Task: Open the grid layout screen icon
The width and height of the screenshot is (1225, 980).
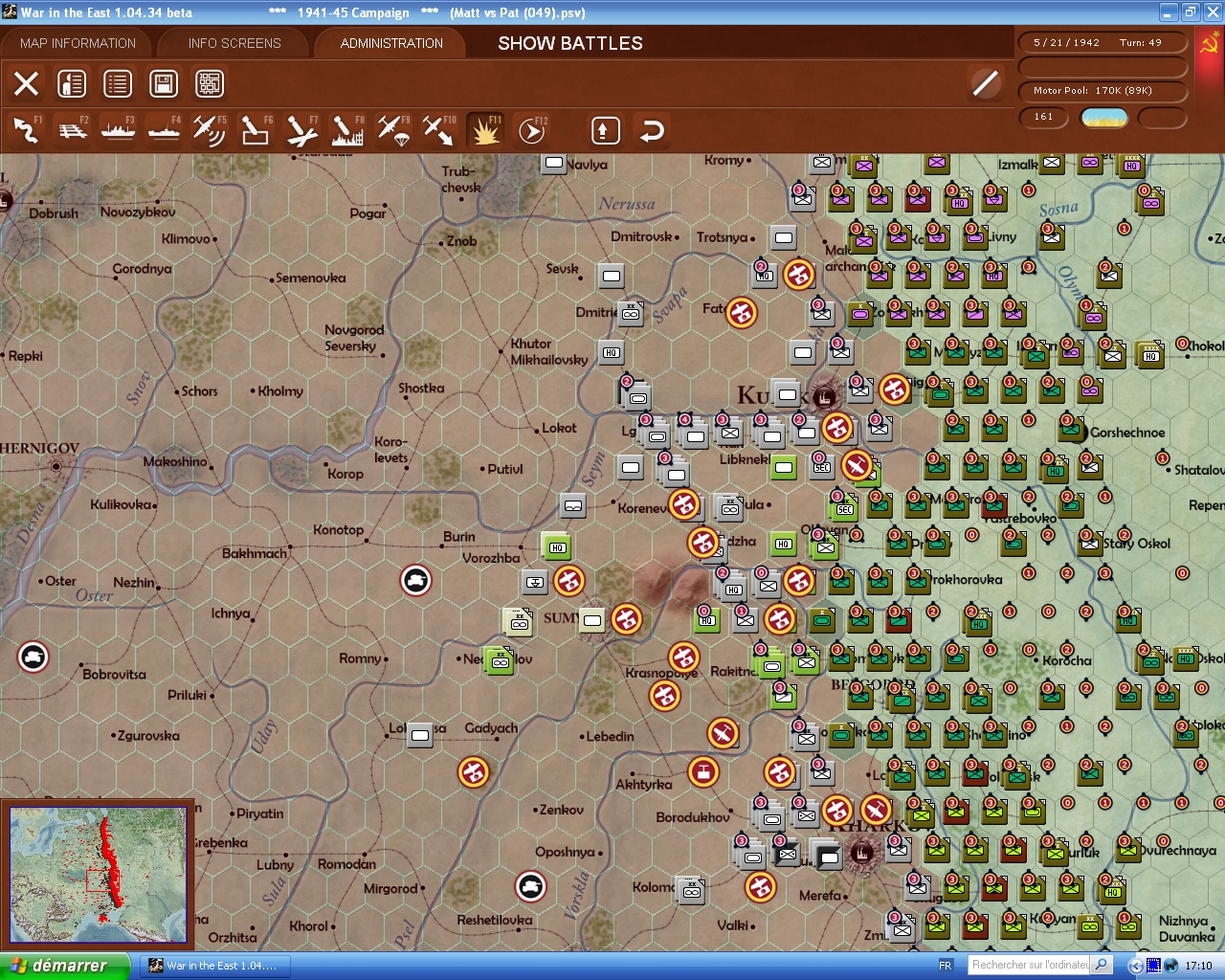Action: coord(210,84)
